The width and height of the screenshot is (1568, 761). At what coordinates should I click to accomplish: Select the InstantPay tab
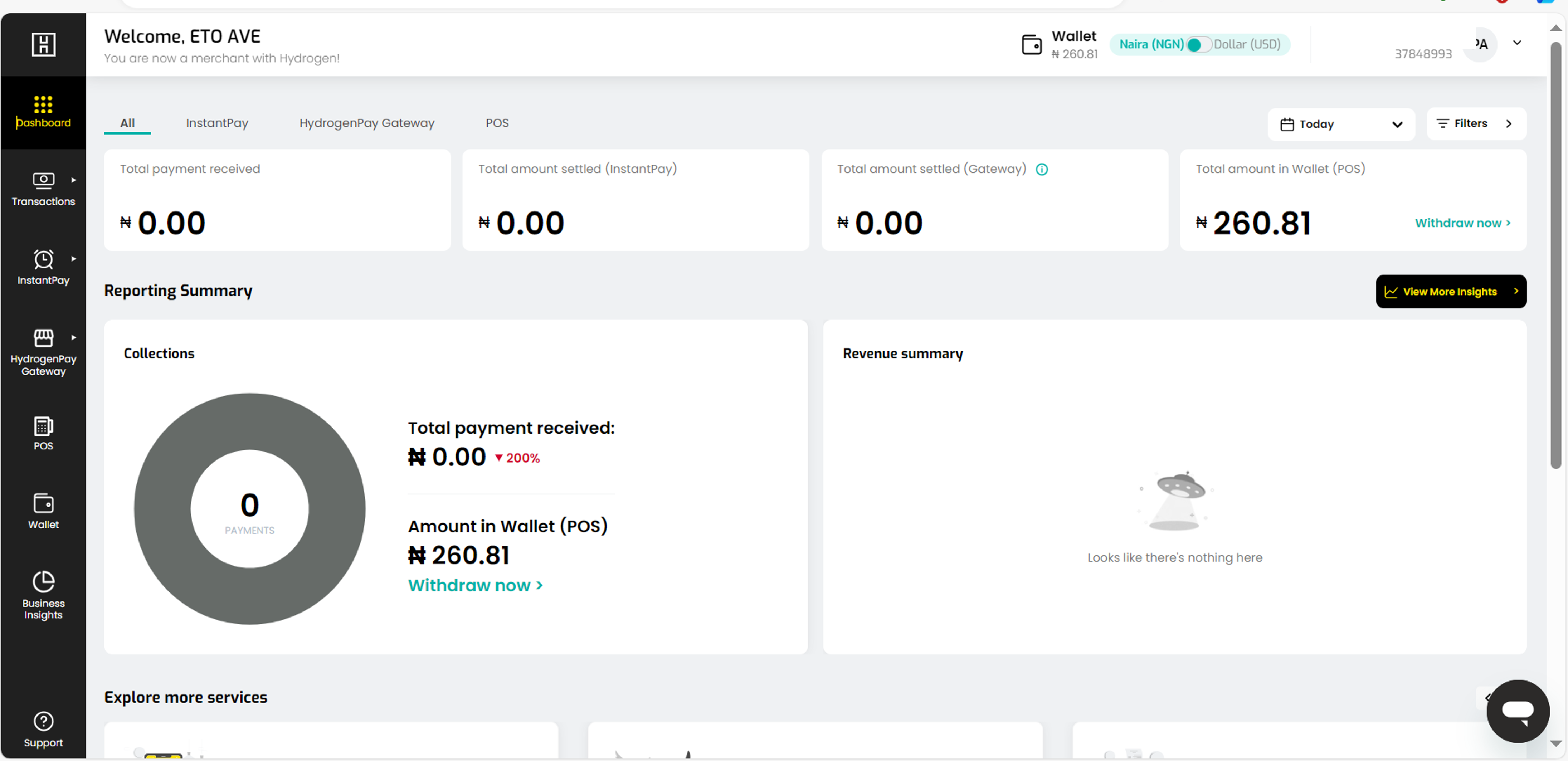point(217,122)
